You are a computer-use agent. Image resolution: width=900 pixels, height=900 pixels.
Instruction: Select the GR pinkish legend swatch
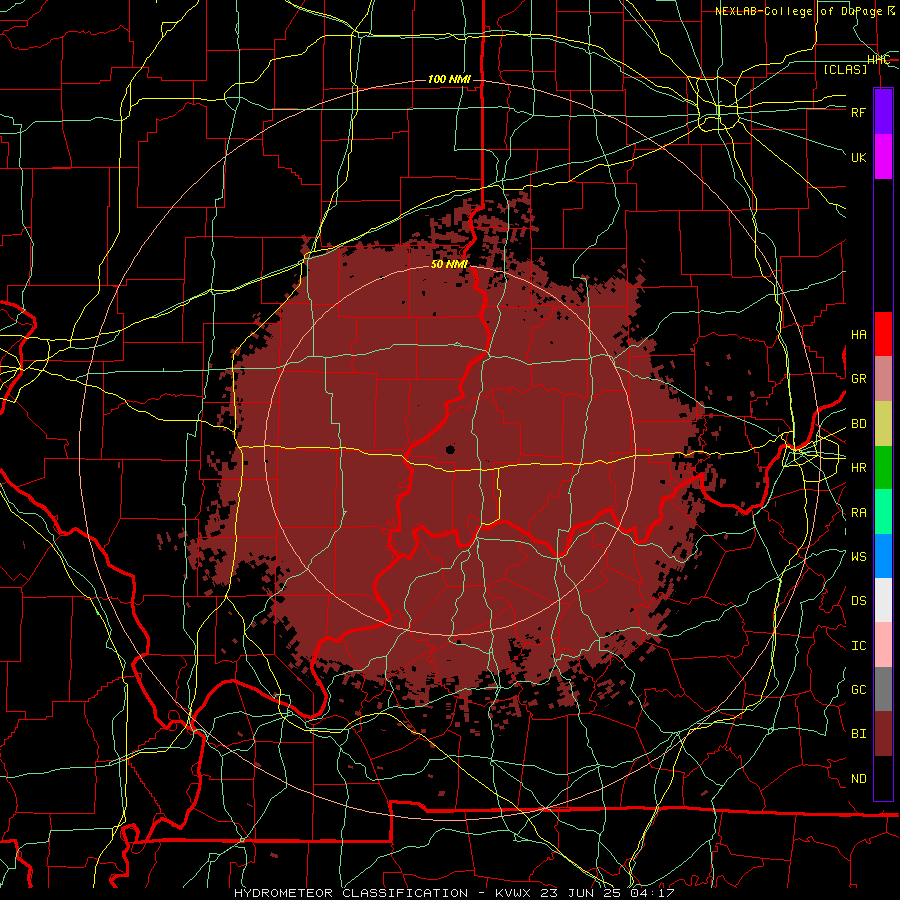(x=883, y=378)
